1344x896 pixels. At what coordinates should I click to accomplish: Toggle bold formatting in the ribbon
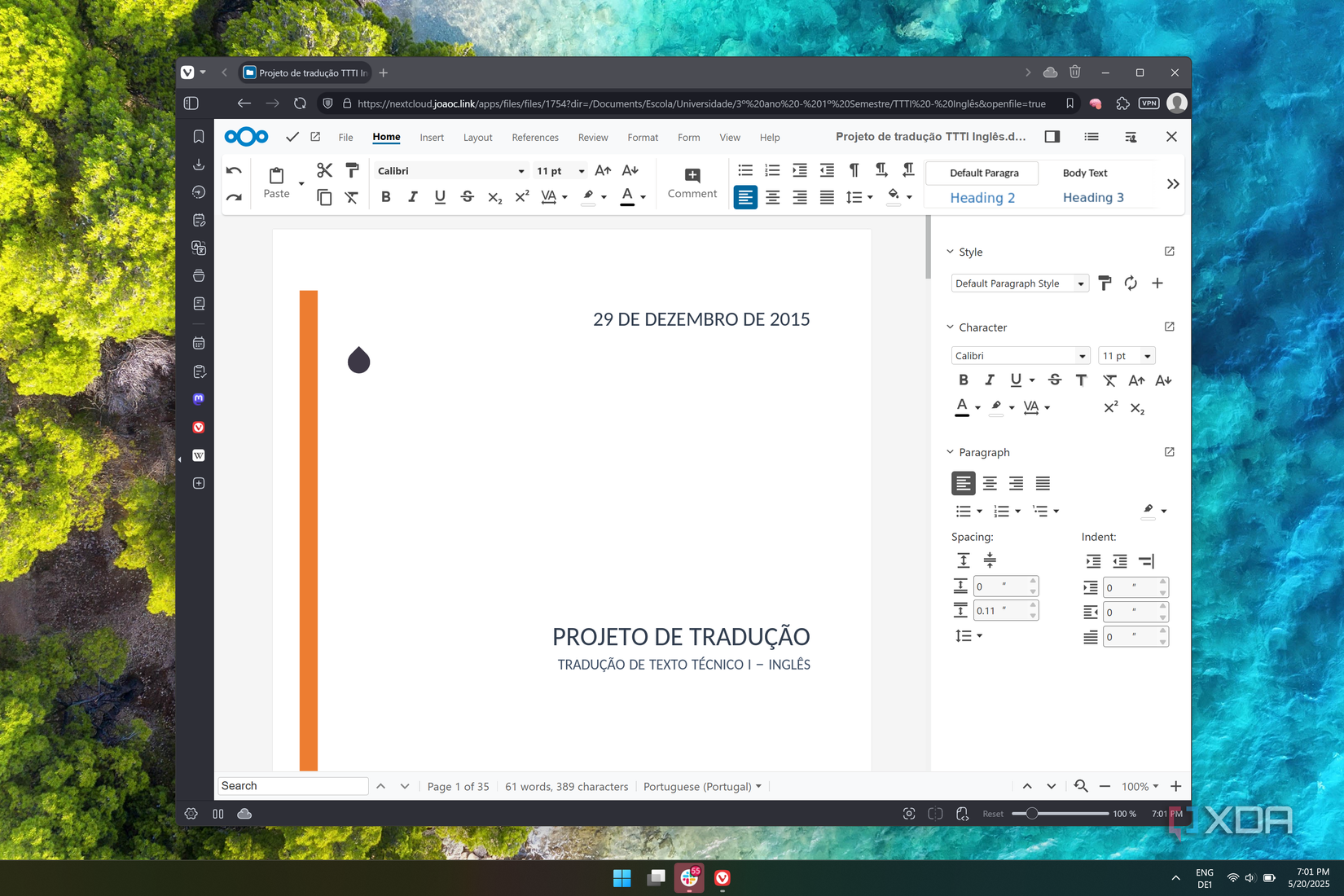(x=385, y=196)
